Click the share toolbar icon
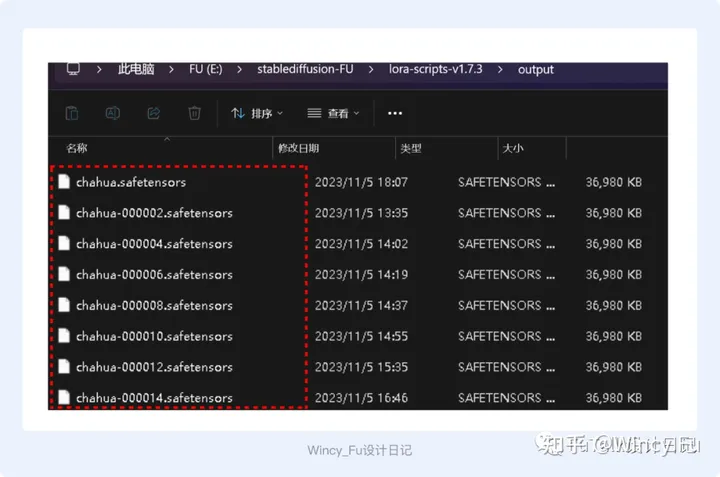 tap(153, 113)
